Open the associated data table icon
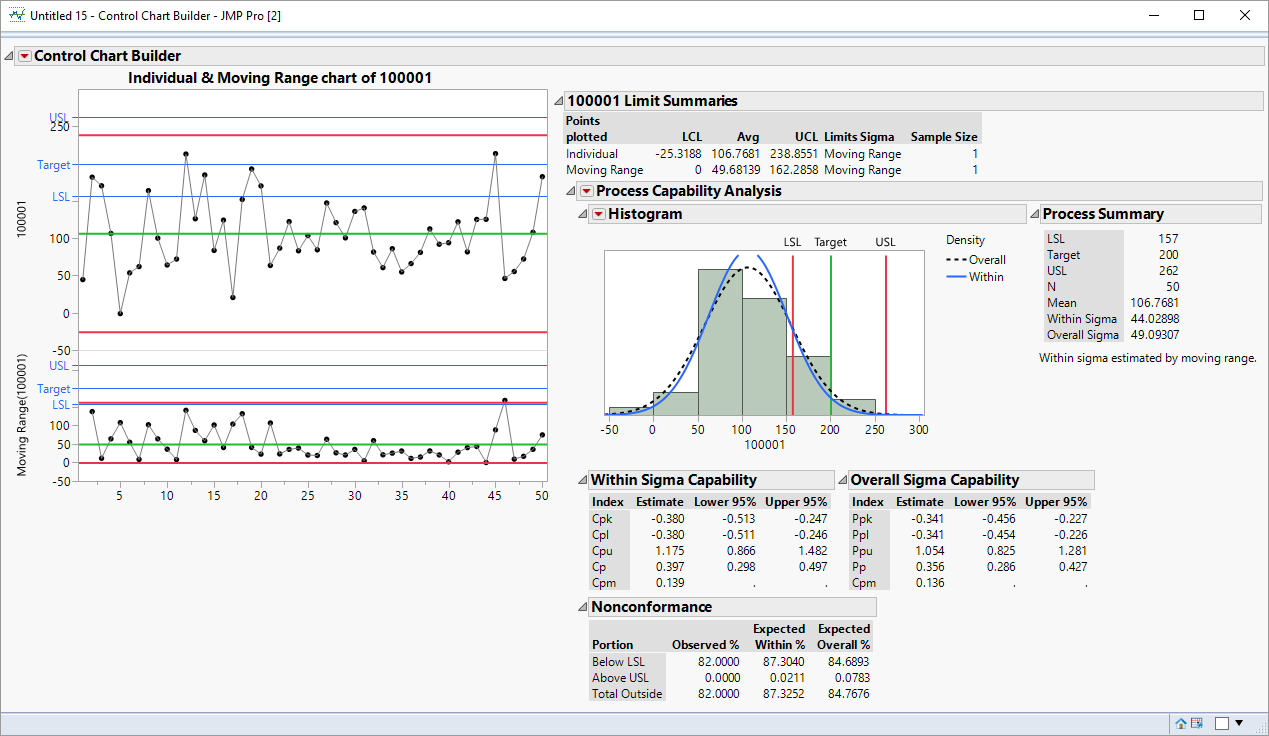The height and width of the screenshot is (736, 1269). tap(1197, 723)
